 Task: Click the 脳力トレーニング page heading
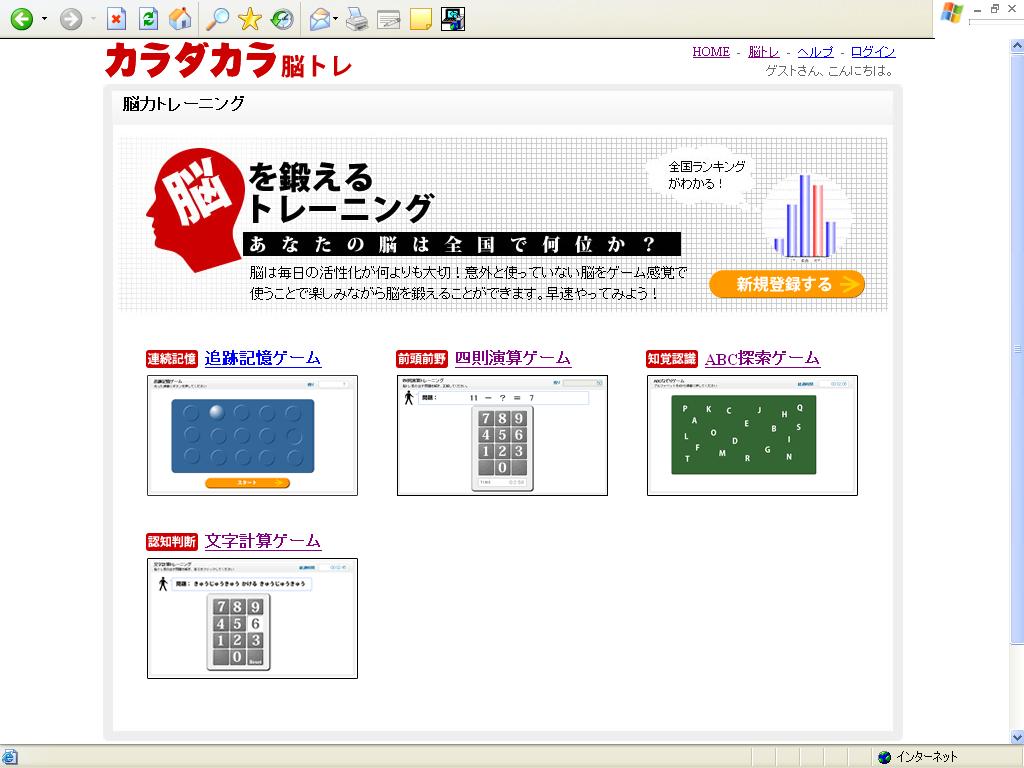(x=184, y=103)
